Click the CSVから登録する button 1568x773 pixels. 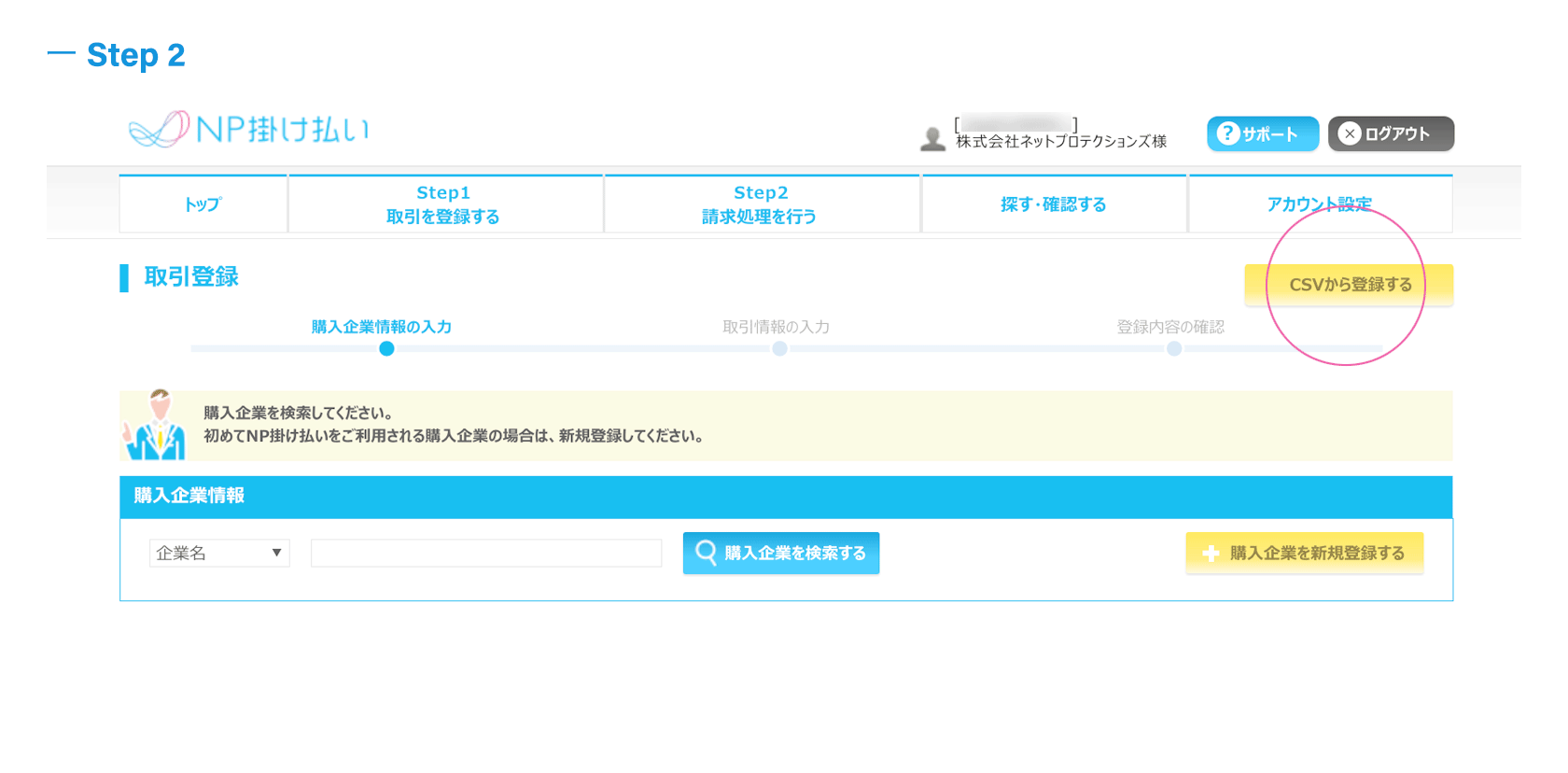click(1349, 285)
